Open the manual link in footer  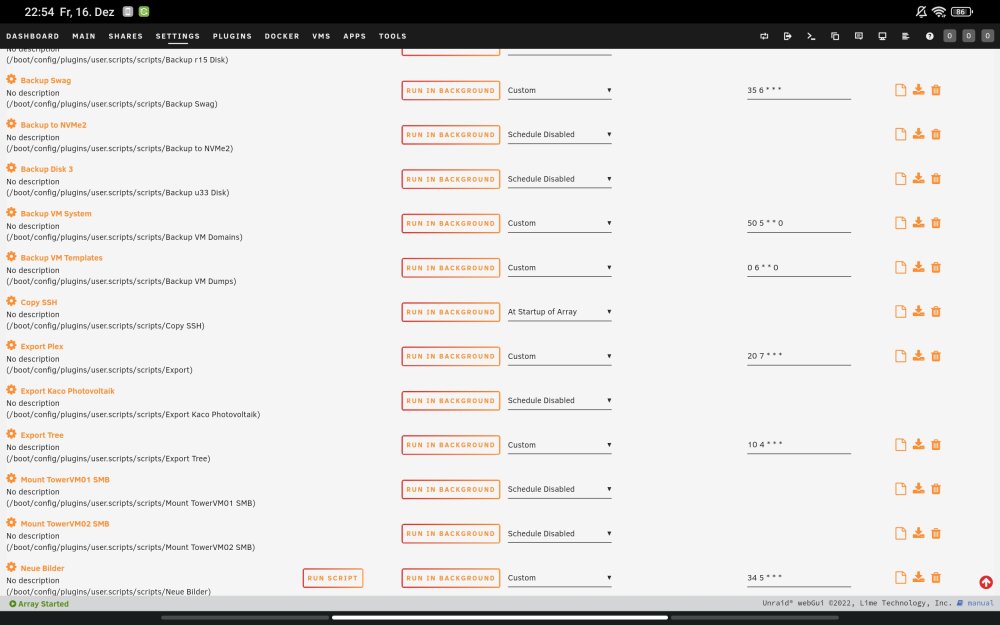(975, 603)
